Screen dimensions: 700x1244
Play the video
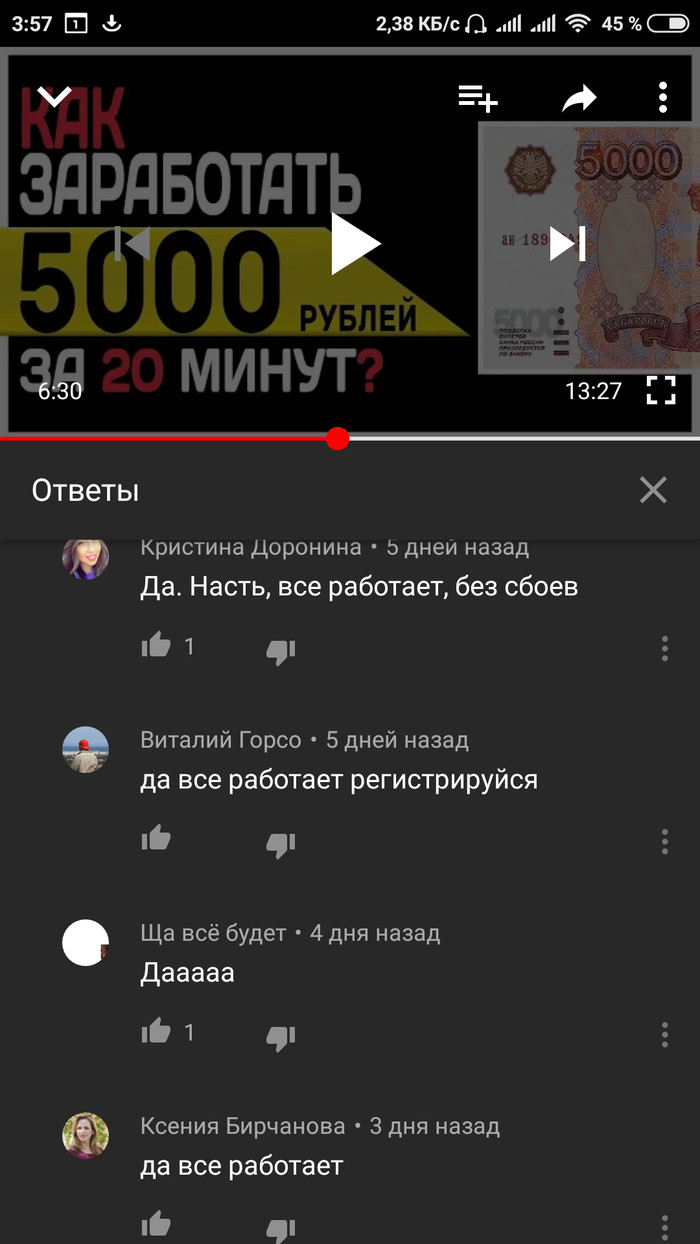[355, 243]
